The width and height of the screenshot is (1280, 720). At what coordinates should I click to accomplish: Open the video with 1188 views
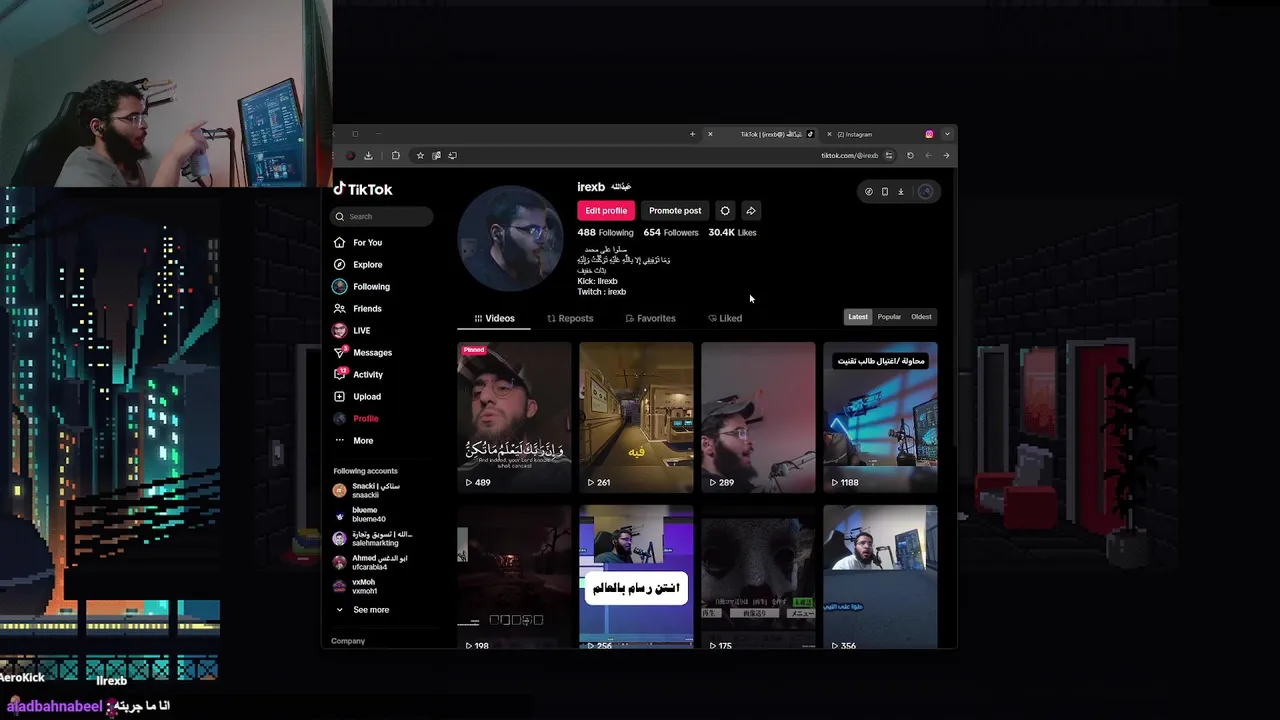[x=880, y=417]
